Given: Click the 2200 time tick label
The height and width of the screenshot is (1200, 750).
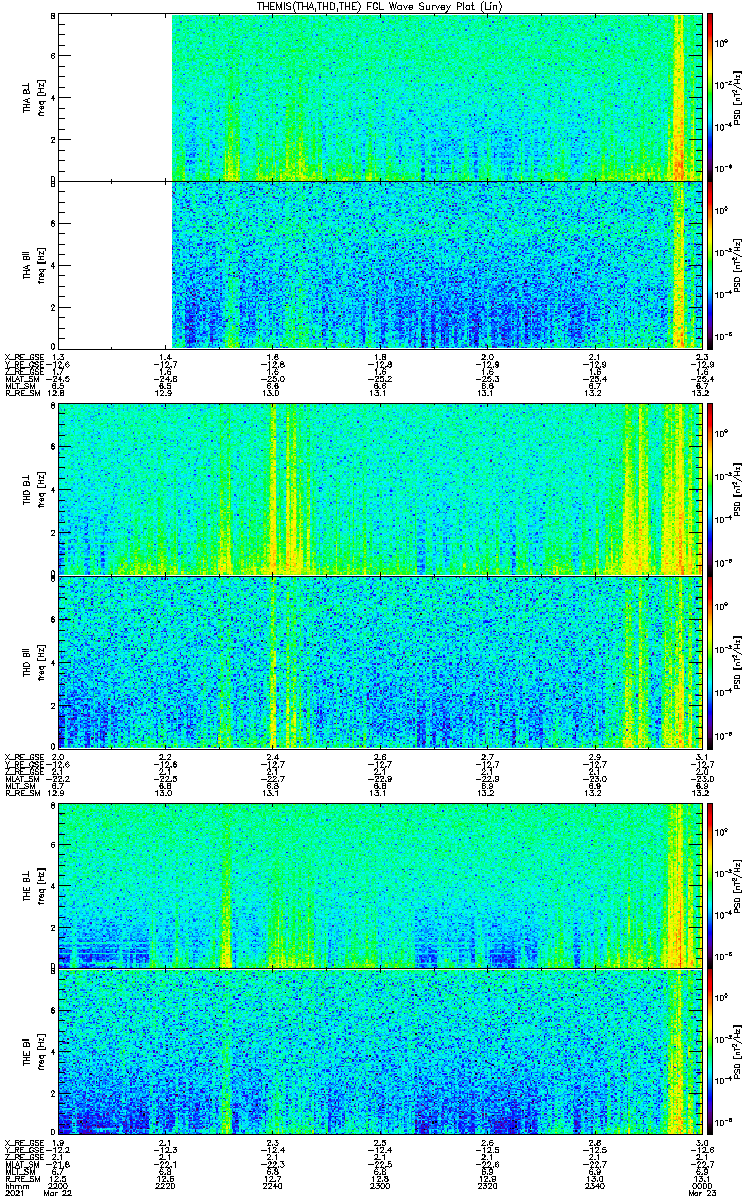Looking at the screenshot, I should pyautogui.click(x=58, y=1186).
